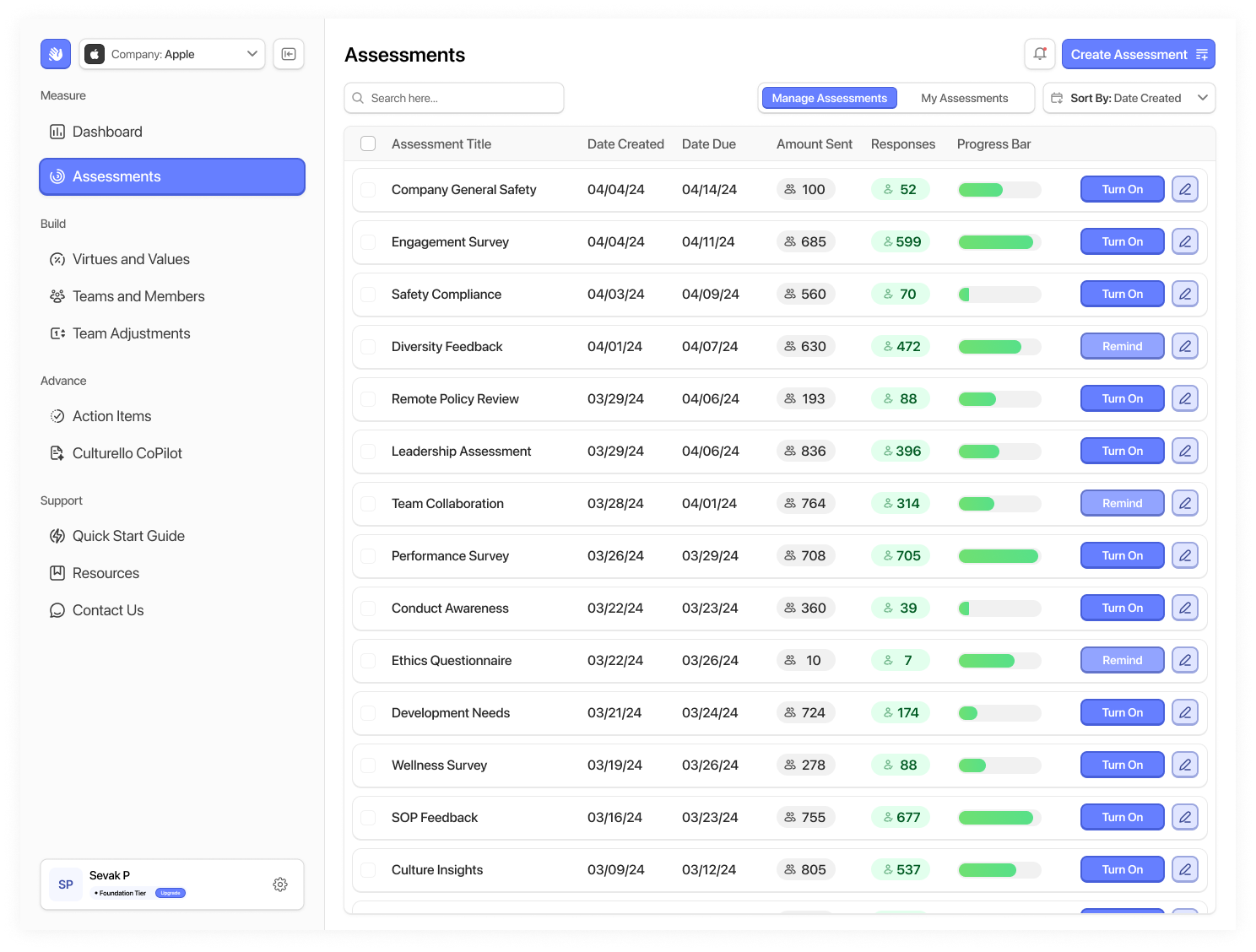Check the select-all box in table header
Viewport: 1256px width, 952px height.
point(368,143)
